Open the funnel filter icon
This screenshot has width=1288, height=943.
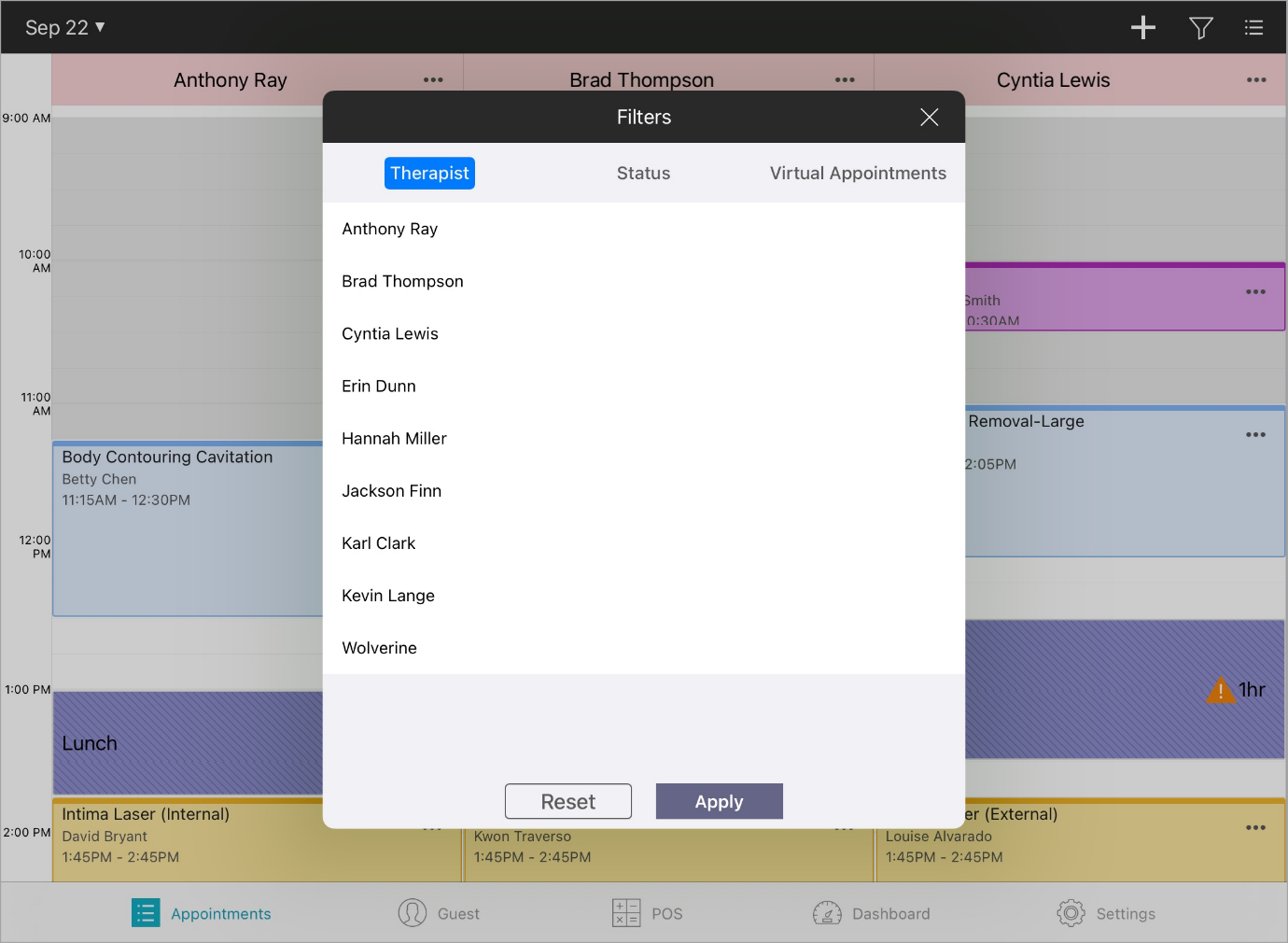click(x=1200, y=28)
